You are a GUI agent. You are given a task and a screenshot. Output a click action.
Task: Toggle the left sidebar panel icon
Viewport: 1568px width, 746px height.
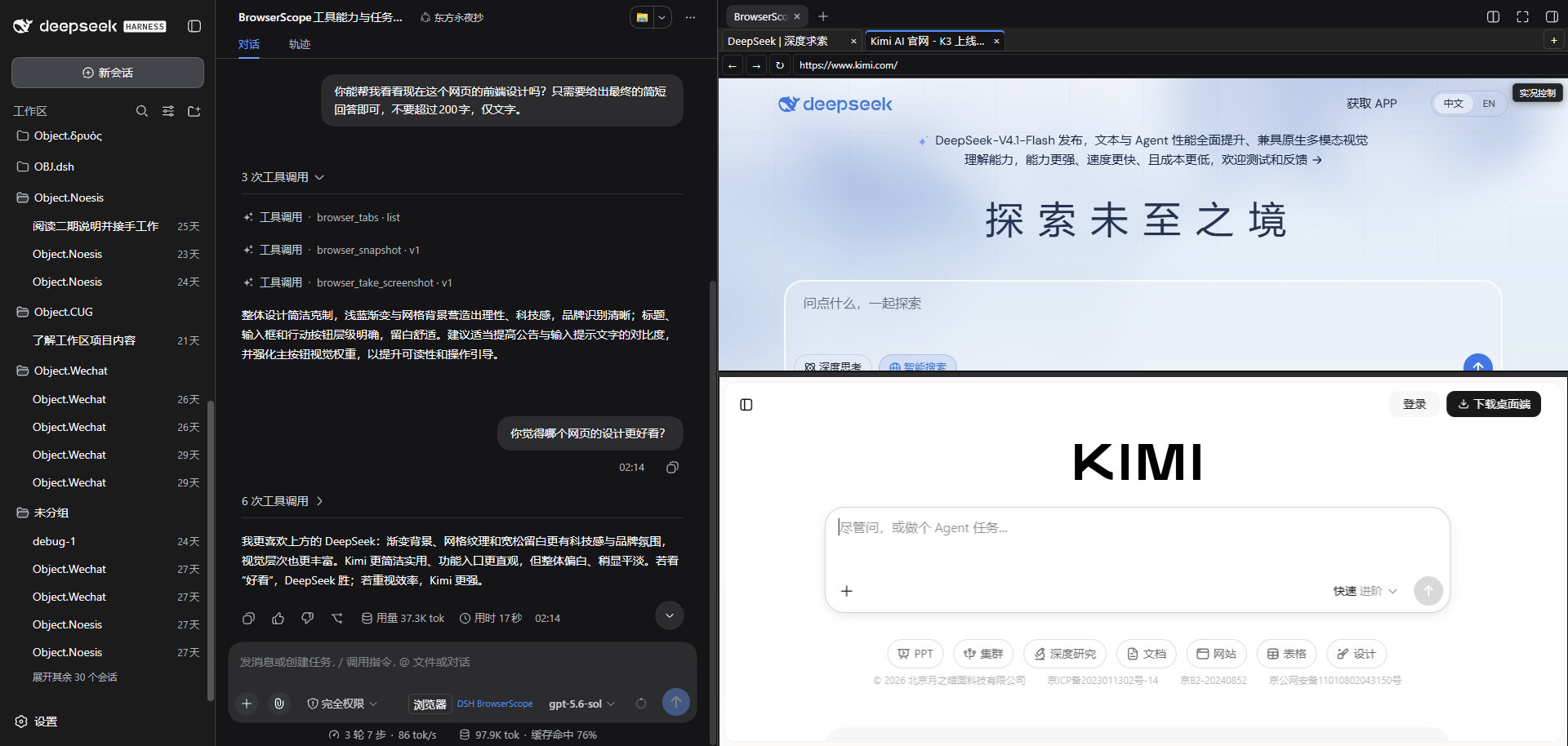tap(194, 26)
